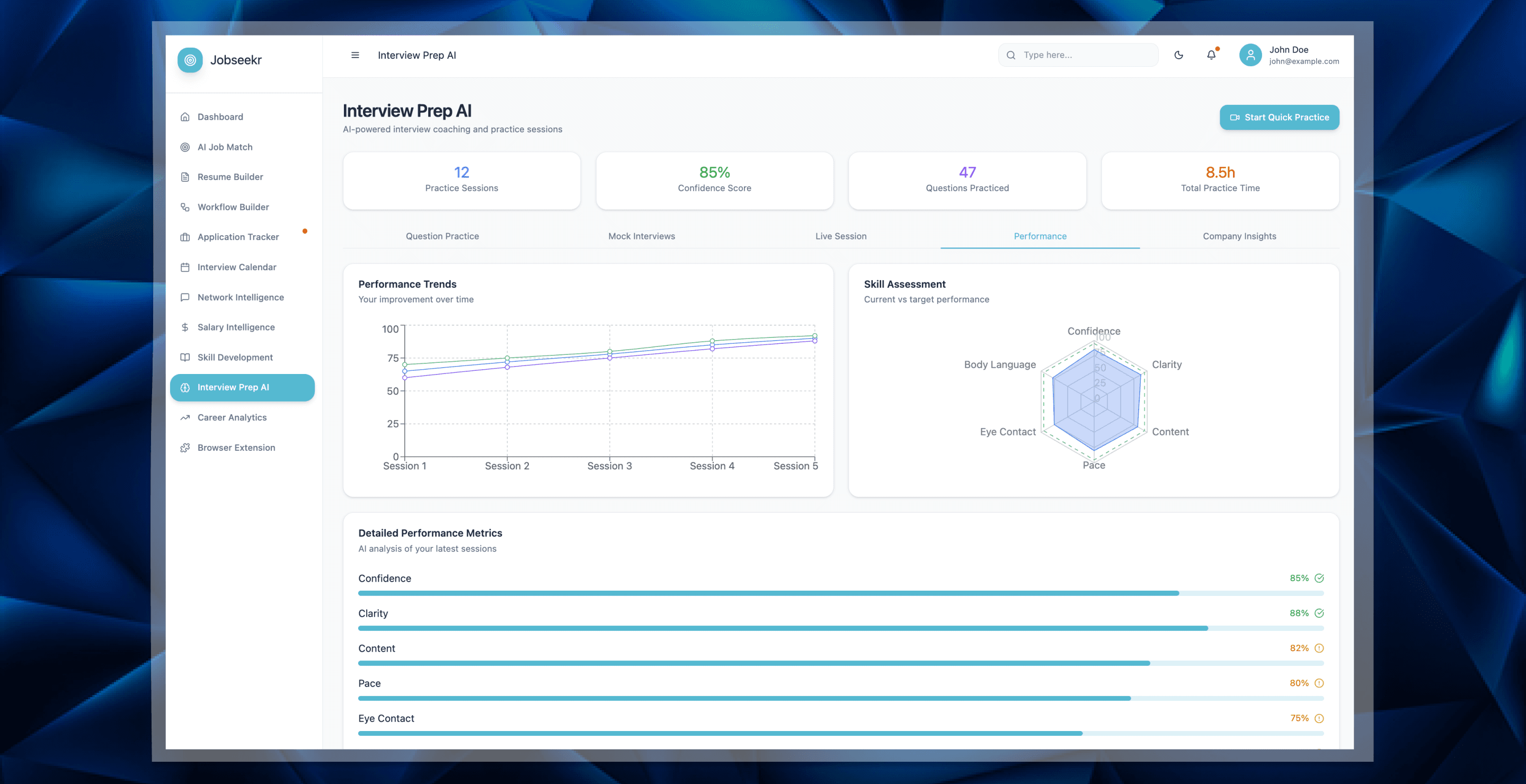
Task: Click Start Quick Practice button
Action: pos(1279,117)
